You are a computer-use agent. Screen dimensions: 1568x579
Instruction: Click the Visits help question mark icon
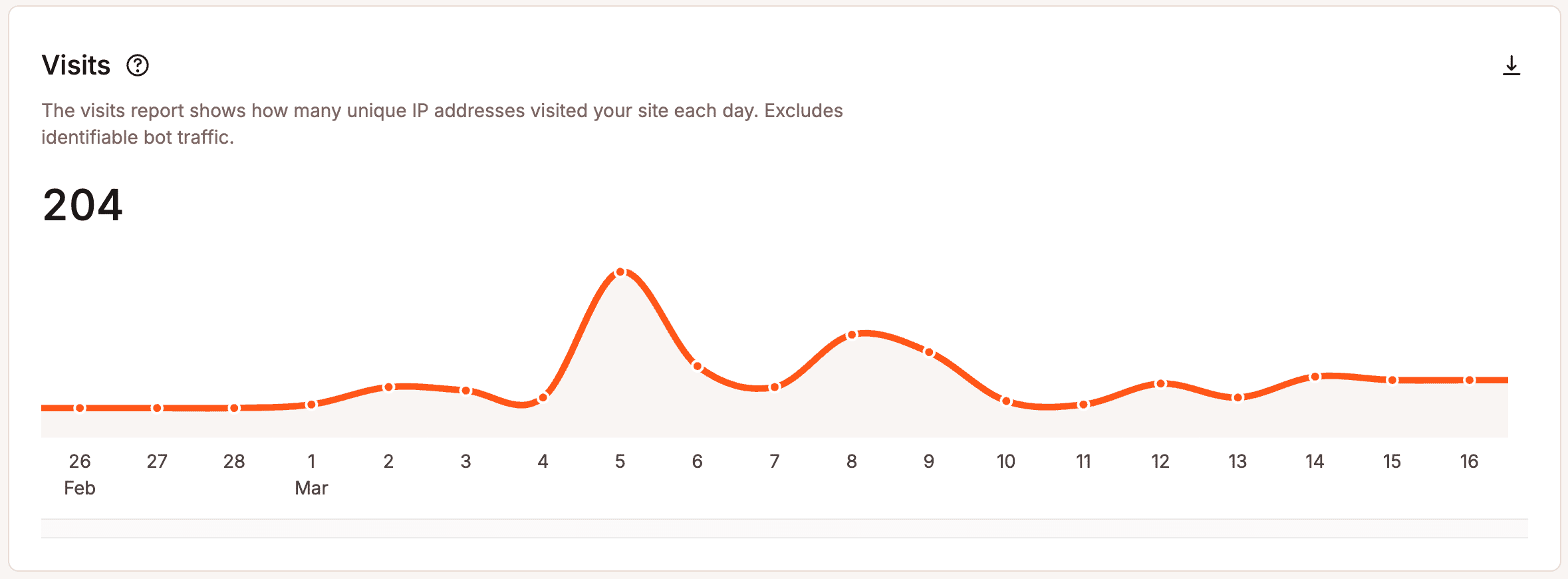[x=138, y=65]
